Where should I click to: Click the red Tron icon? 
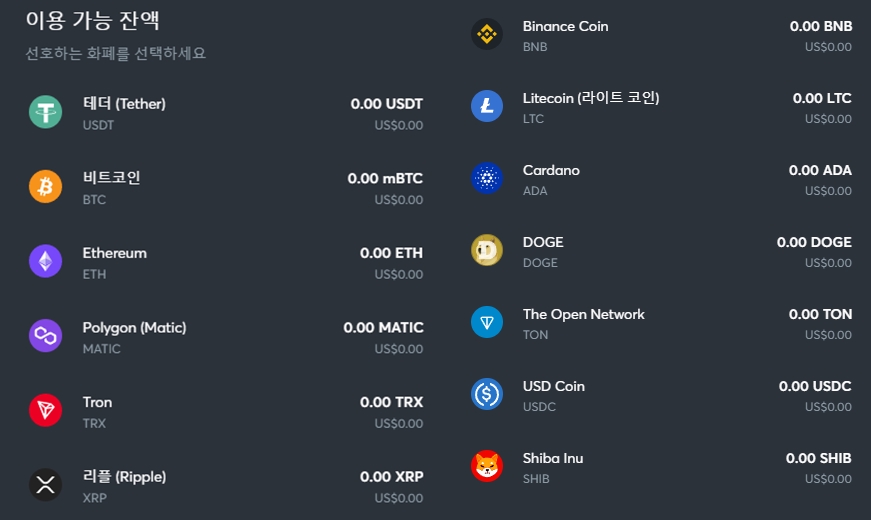coord(46,411)
